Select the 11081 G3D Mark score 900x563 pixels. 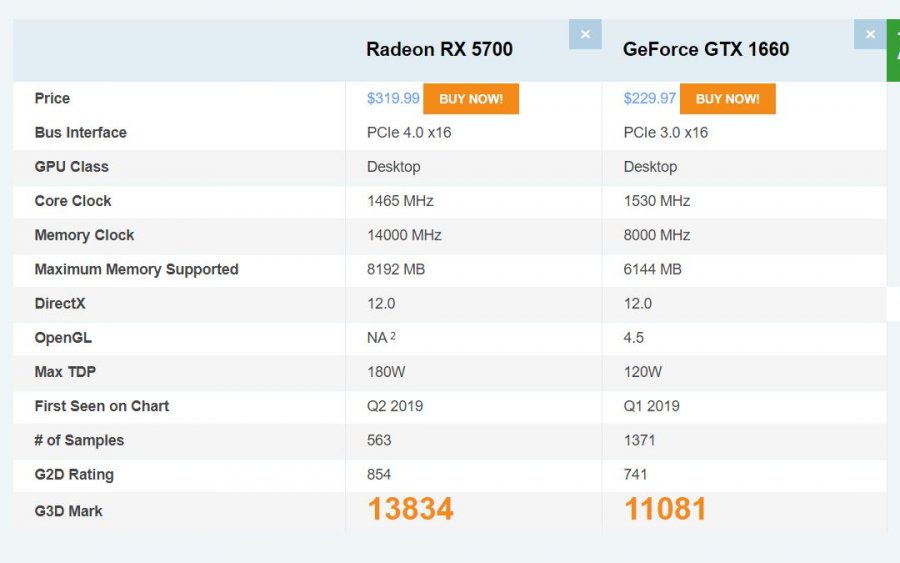pyautogui.click(x=665, y=509)
